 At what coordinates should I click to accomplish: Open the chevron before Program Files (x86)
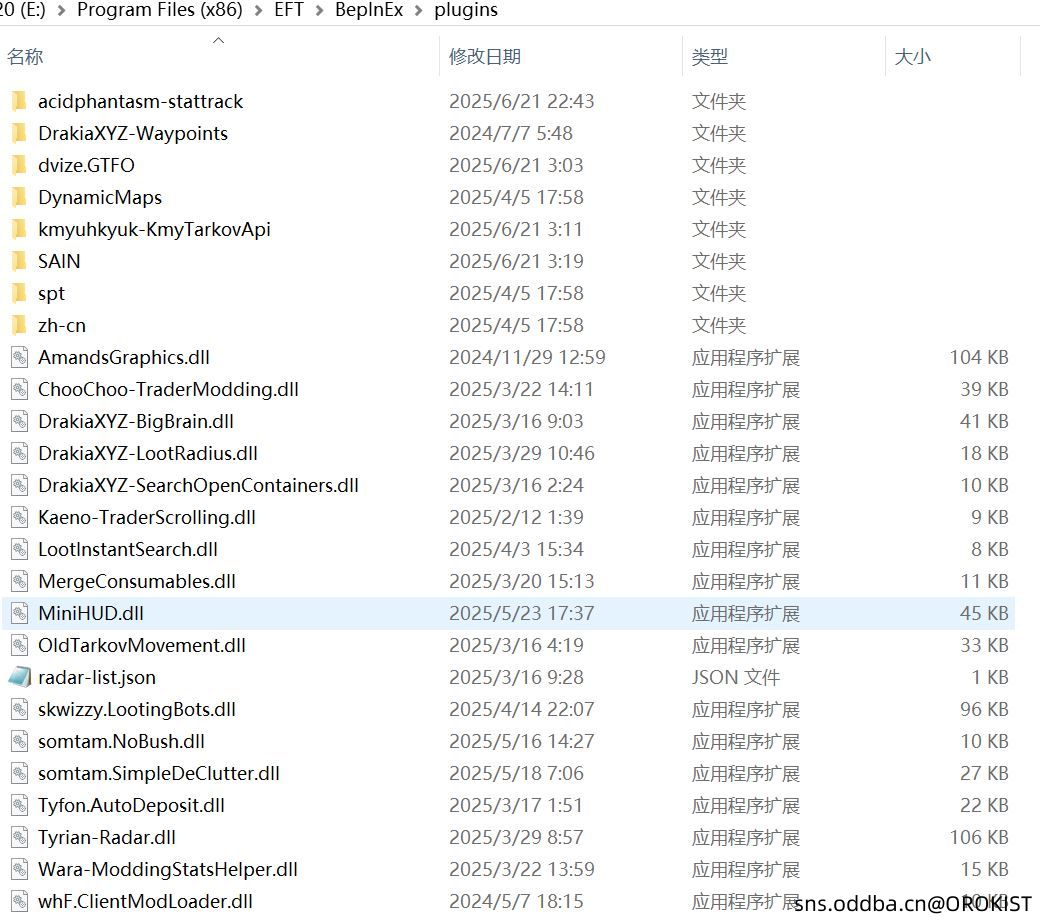tap(62, 11)
